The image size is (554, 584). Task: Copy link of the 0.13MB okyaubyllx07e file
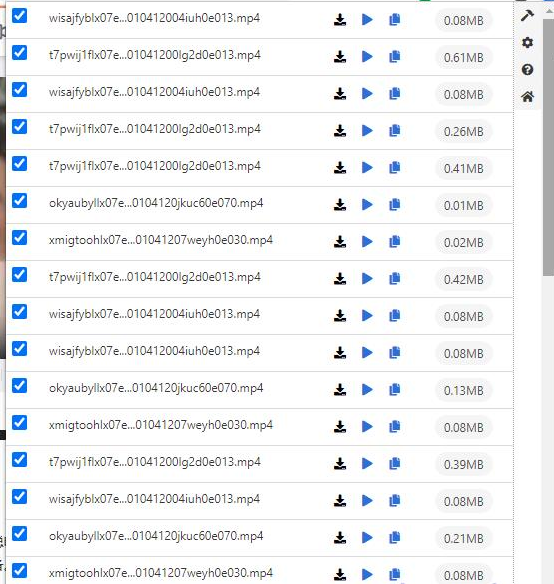point(395,390)
